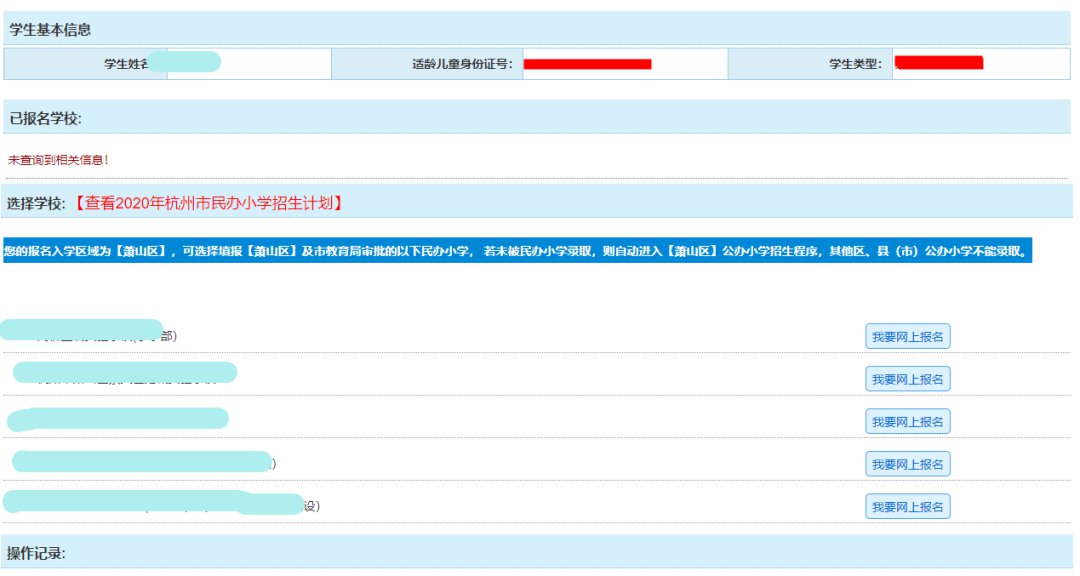The height and width of the screenshot is (576, 1080).
Task: Click the red 未查询到相关信息 message
Action: (x=58, y=159)
